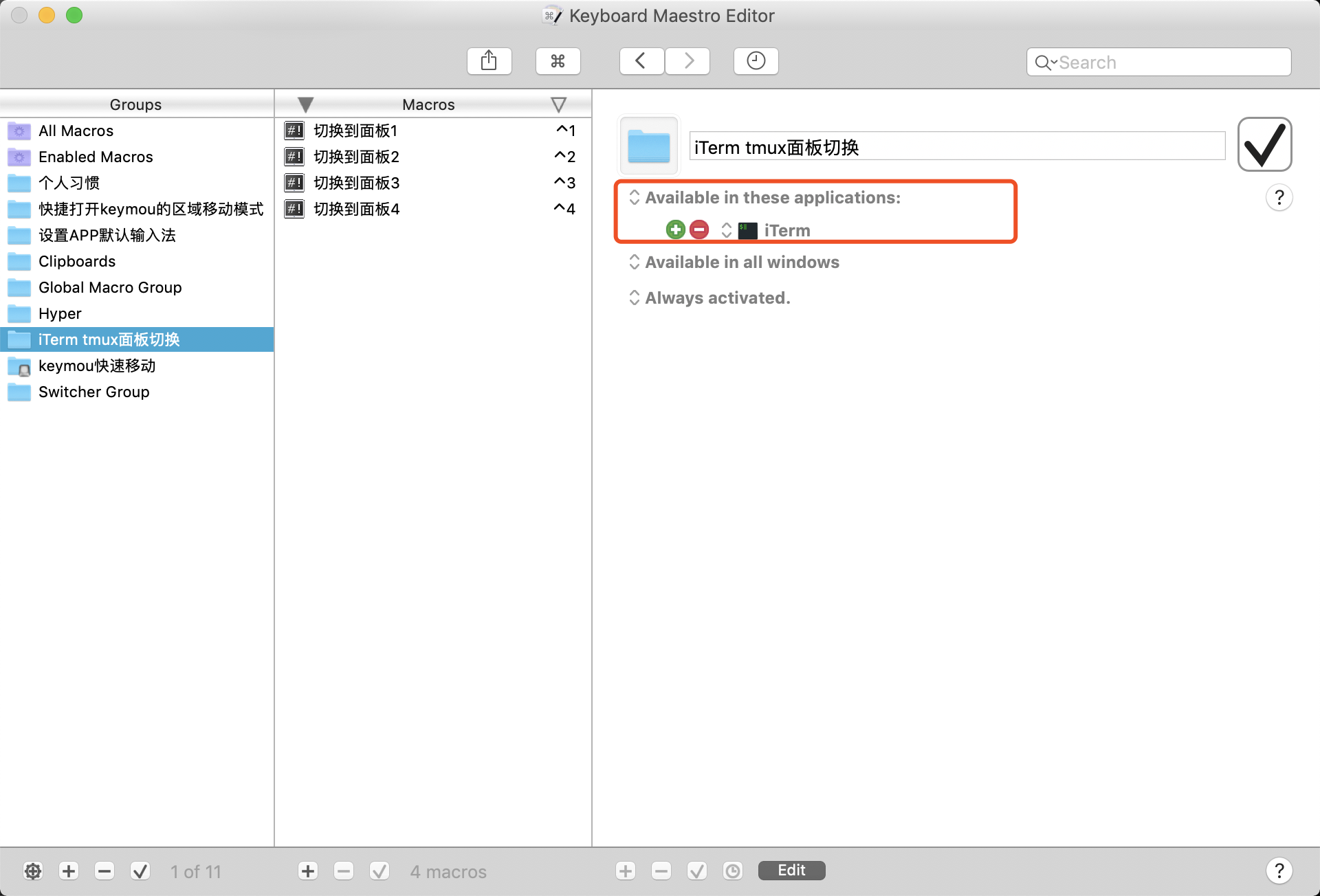Add a new macro with the plus button

(x=307, y=871)
